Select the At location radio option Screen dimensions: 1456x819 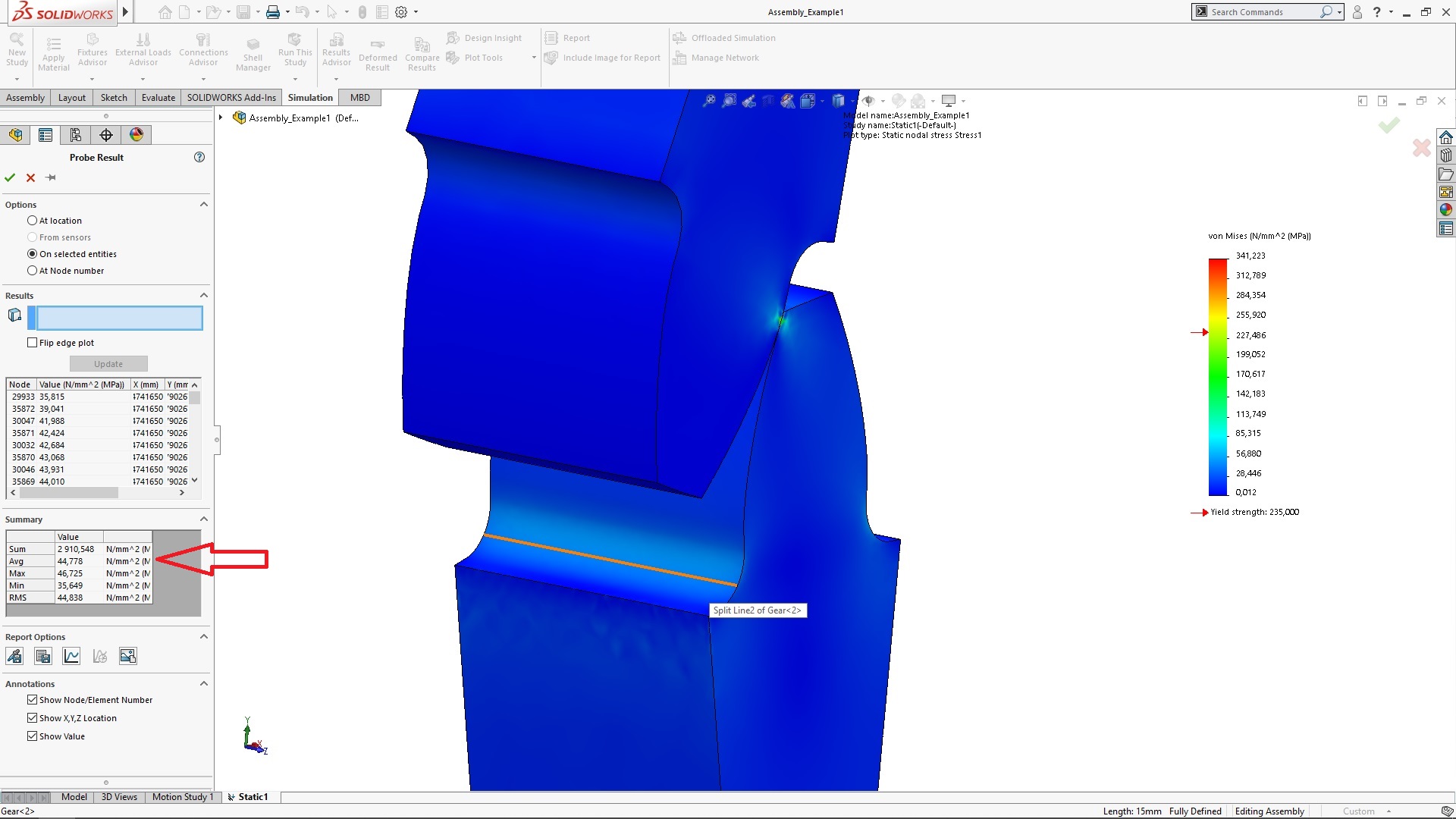32,221
